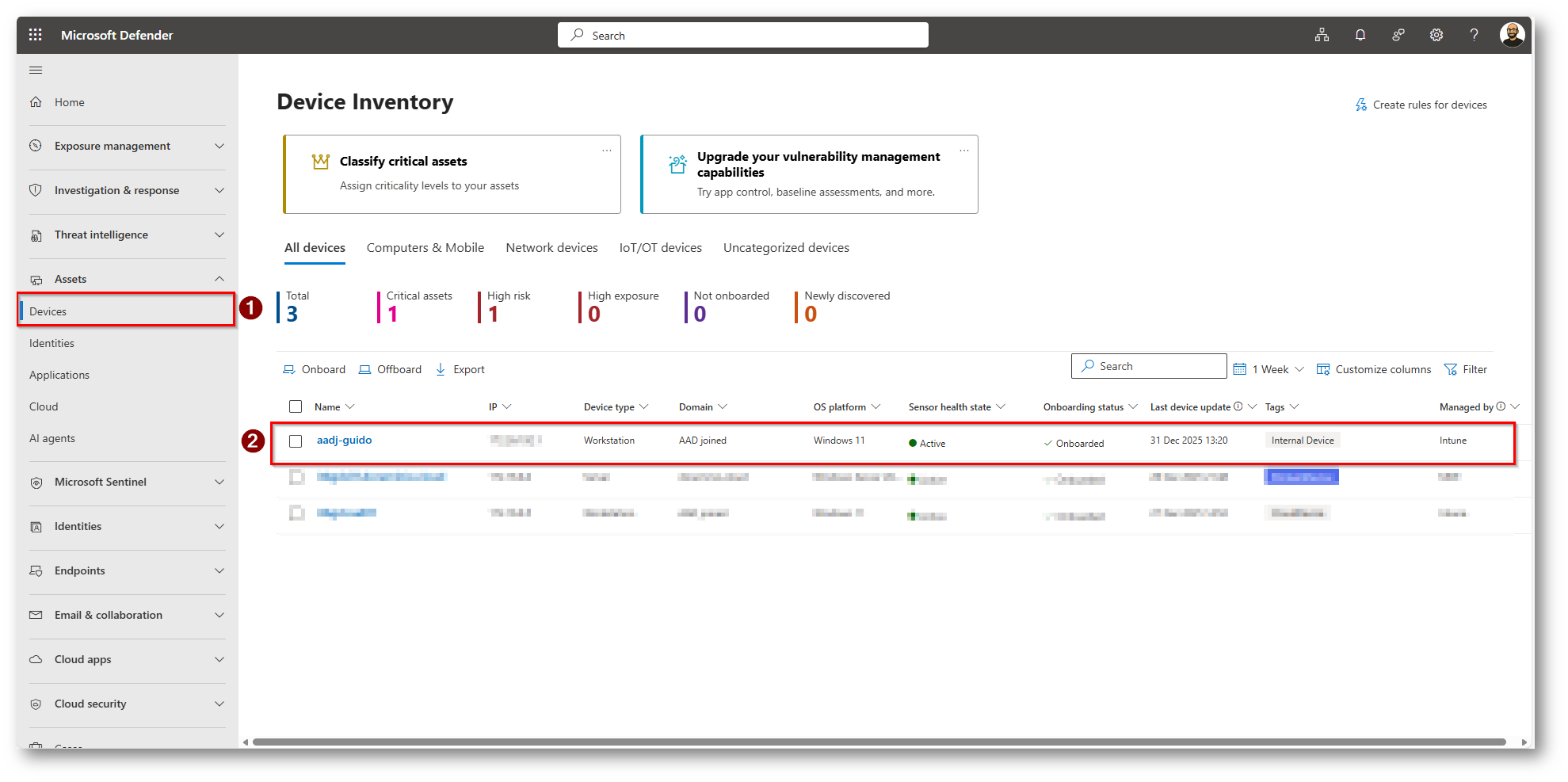The width and height of the screenshot is (1568, 782).
Task: Check the select-all checkbox in header
Action: coord(296,406)
